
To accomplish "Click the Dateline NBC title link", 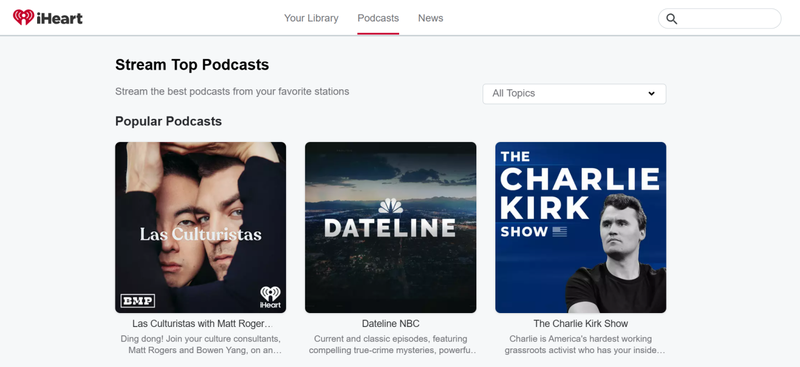I will pyautogui.click(x=391, y=324).
